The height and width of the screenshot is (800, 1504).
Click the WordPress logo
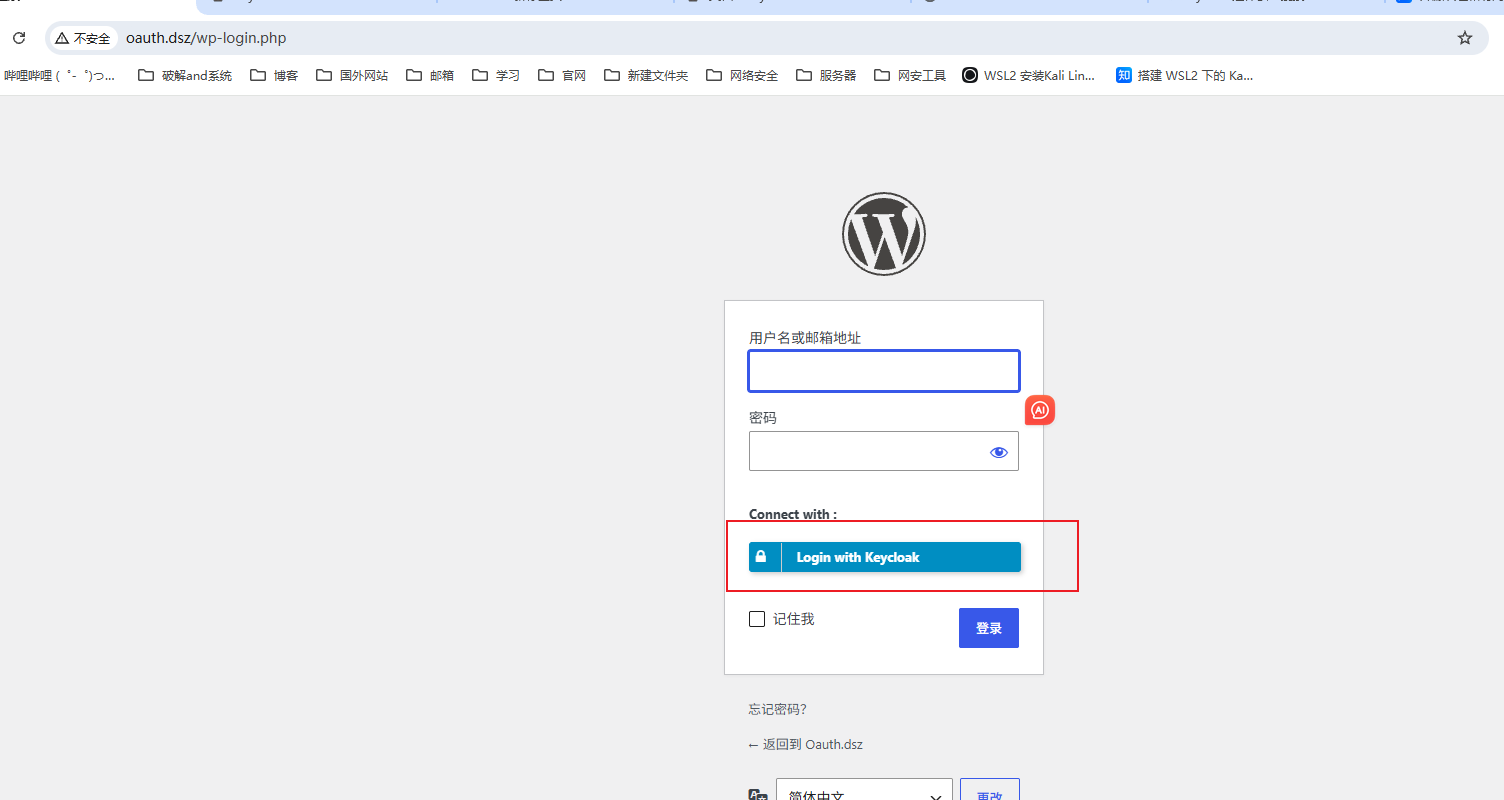click(884, 234)
